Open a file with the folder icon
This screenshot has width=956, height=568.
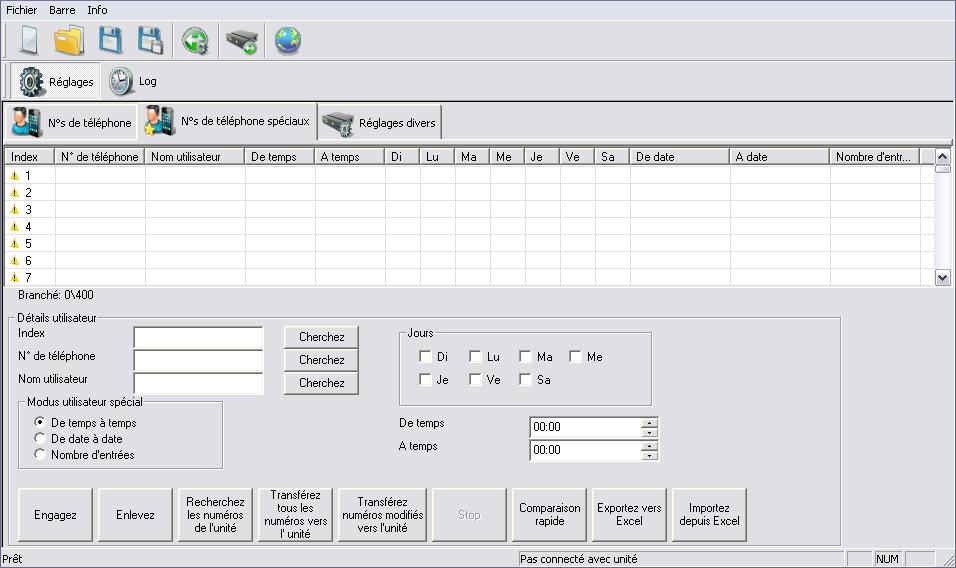tap(69, 41)
